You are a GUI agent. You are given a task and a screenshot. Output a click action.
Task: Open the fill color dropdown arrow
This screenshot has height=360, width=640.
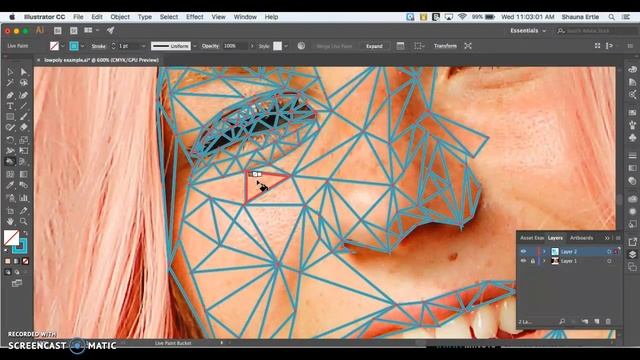click(62, 46)
